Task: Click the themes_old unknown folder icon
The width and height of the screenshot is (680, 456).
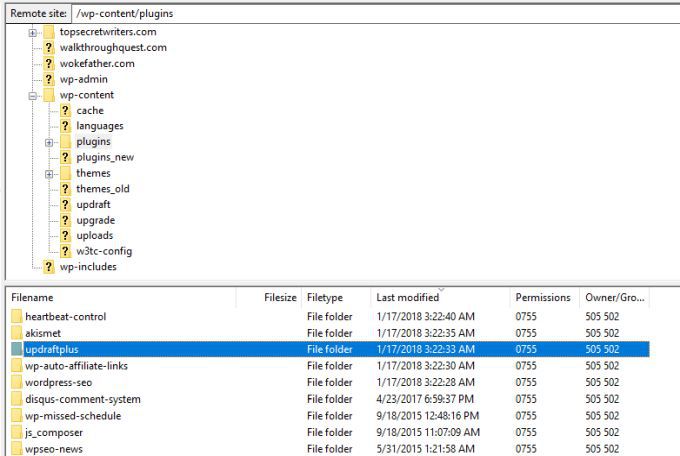Action: (x=65, y=189)
